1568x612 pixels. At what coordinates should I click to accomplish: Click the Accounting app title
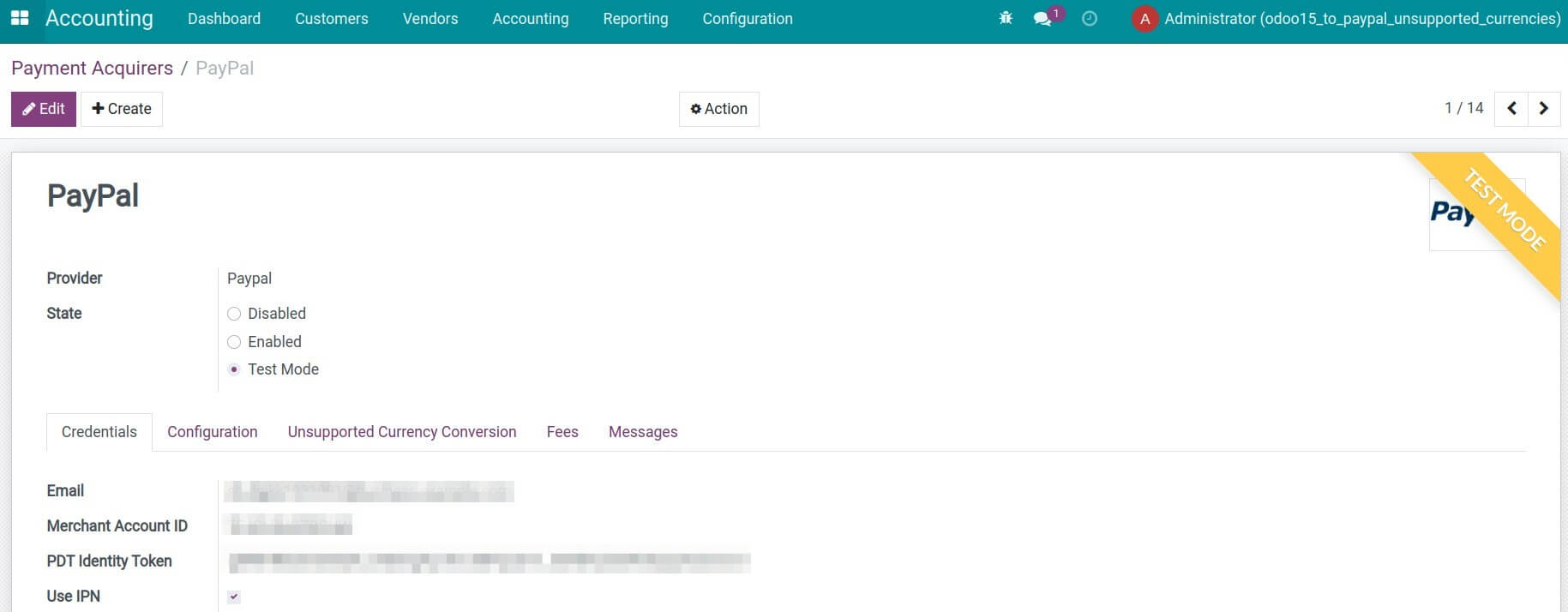coord(99,18)
